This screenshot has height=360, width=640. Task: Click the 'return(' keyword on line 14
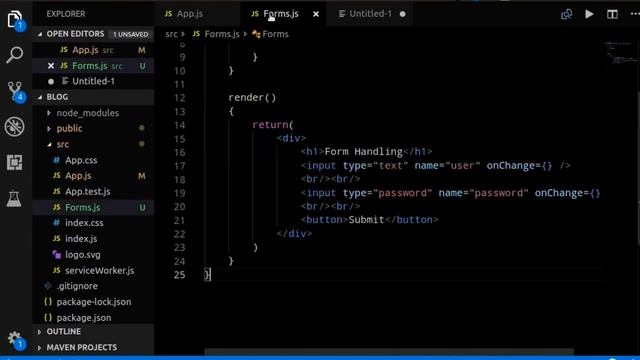click(x=273, y=125)
